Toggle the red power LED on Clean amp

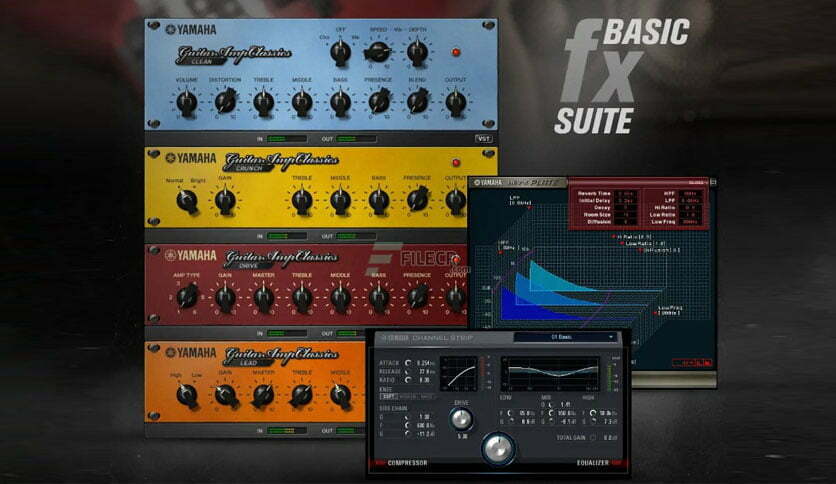coord(457,51)
